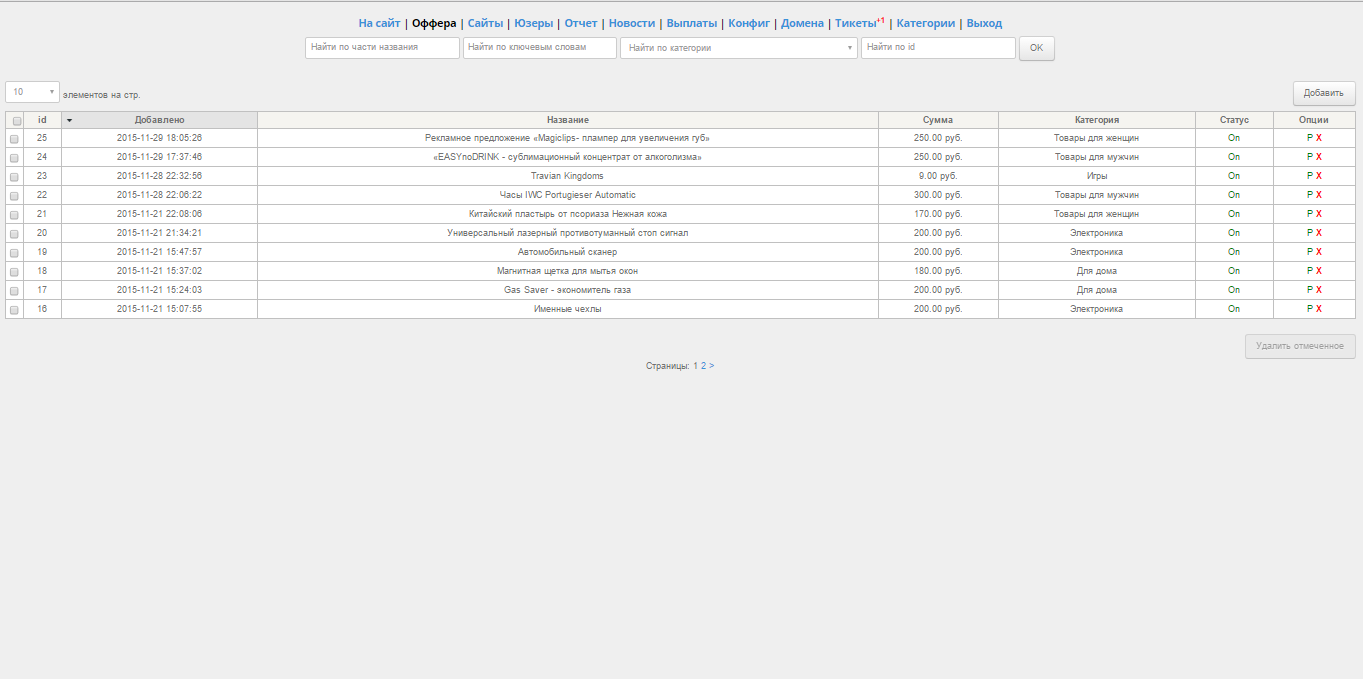Click the green P icon for offer 20
The width and height of the screenshot is (1363, 679).
click(x=1310, y=233)
